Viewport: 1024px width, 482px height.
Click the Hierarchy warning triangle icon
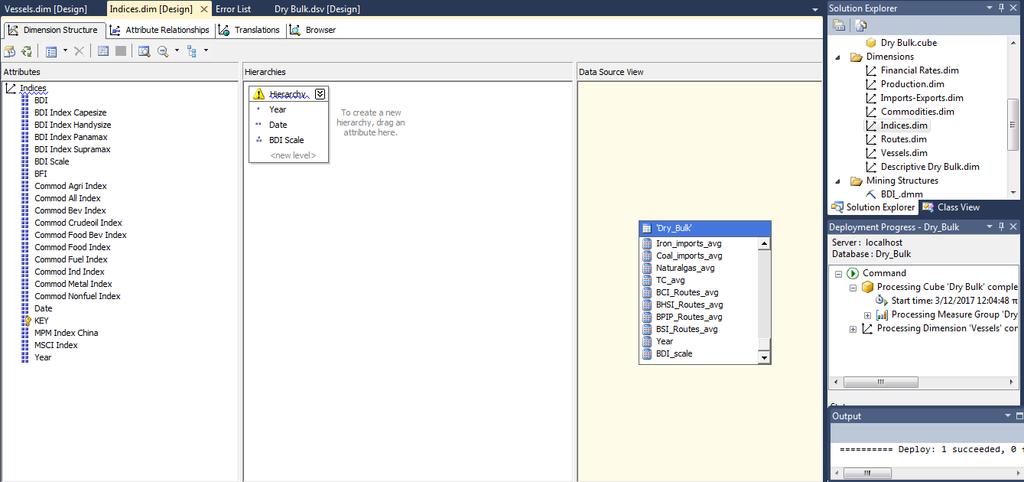pos(259,94)
